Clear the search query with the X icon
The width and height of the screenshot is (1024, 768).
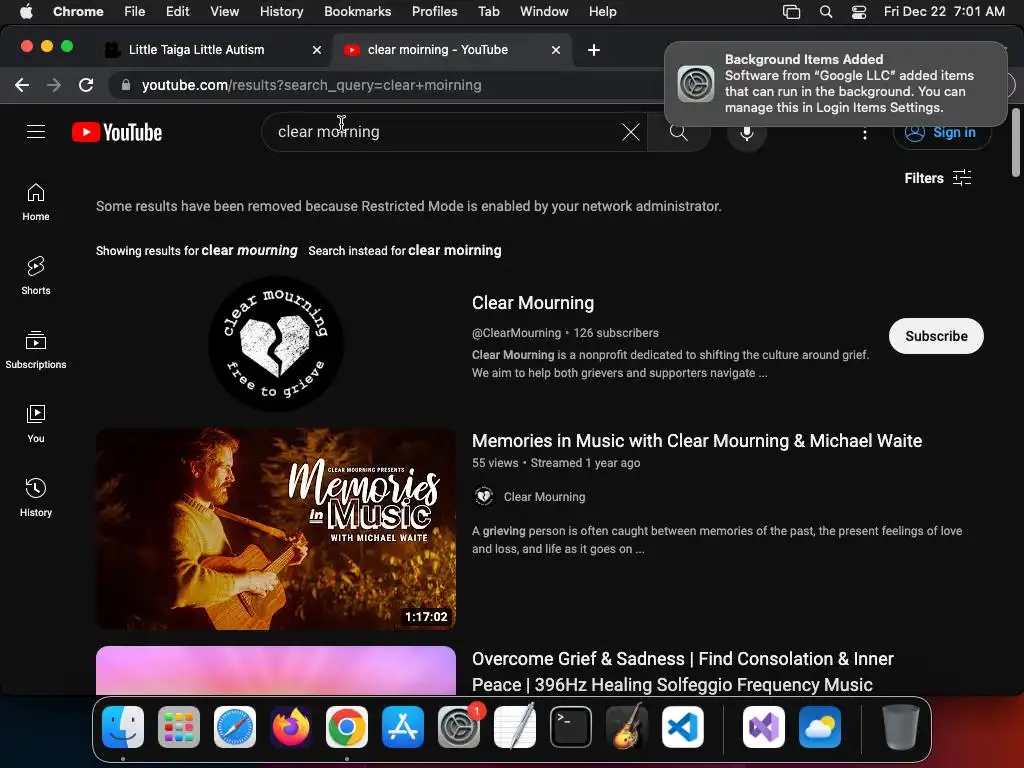630,132
